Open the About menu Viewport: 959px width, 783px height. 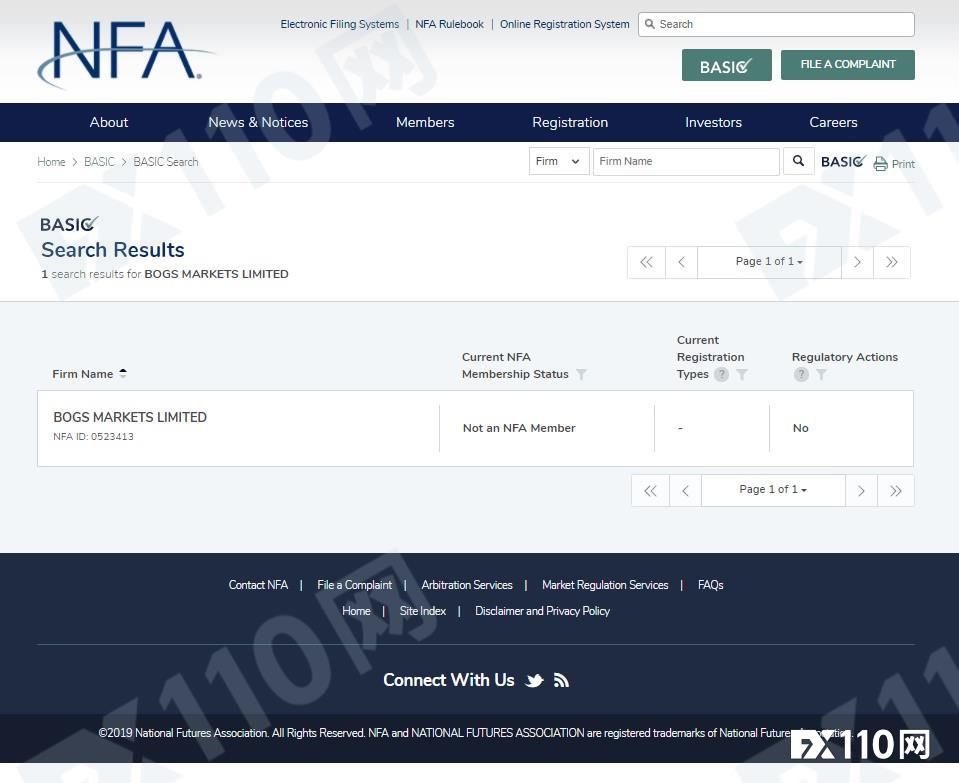pos(109,122)
